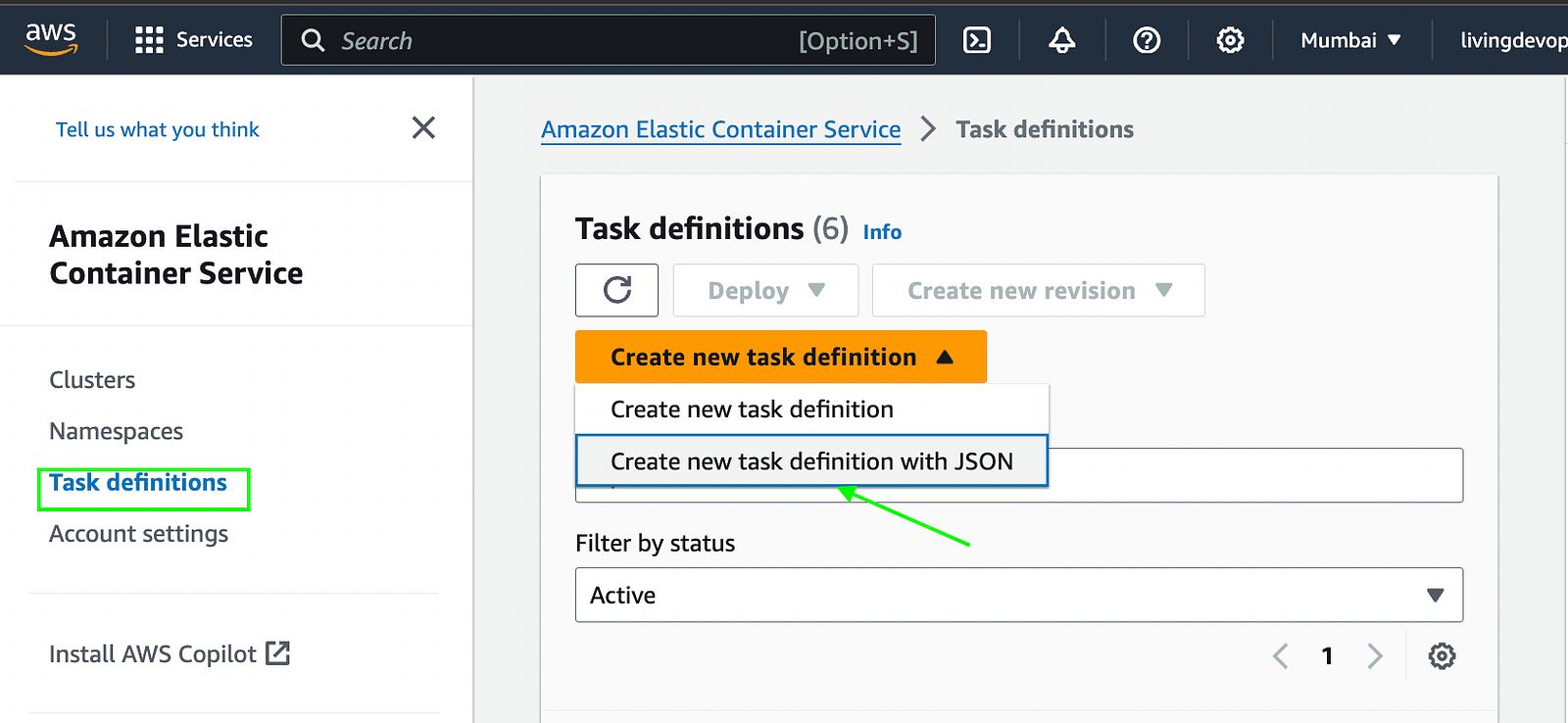Open Namespaces in the sidebar

[x=116, y=431]
